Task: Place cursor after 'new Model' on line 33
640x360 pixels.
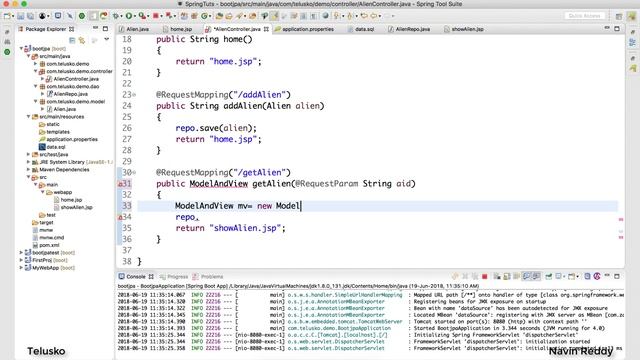Action: coord(301,206)
